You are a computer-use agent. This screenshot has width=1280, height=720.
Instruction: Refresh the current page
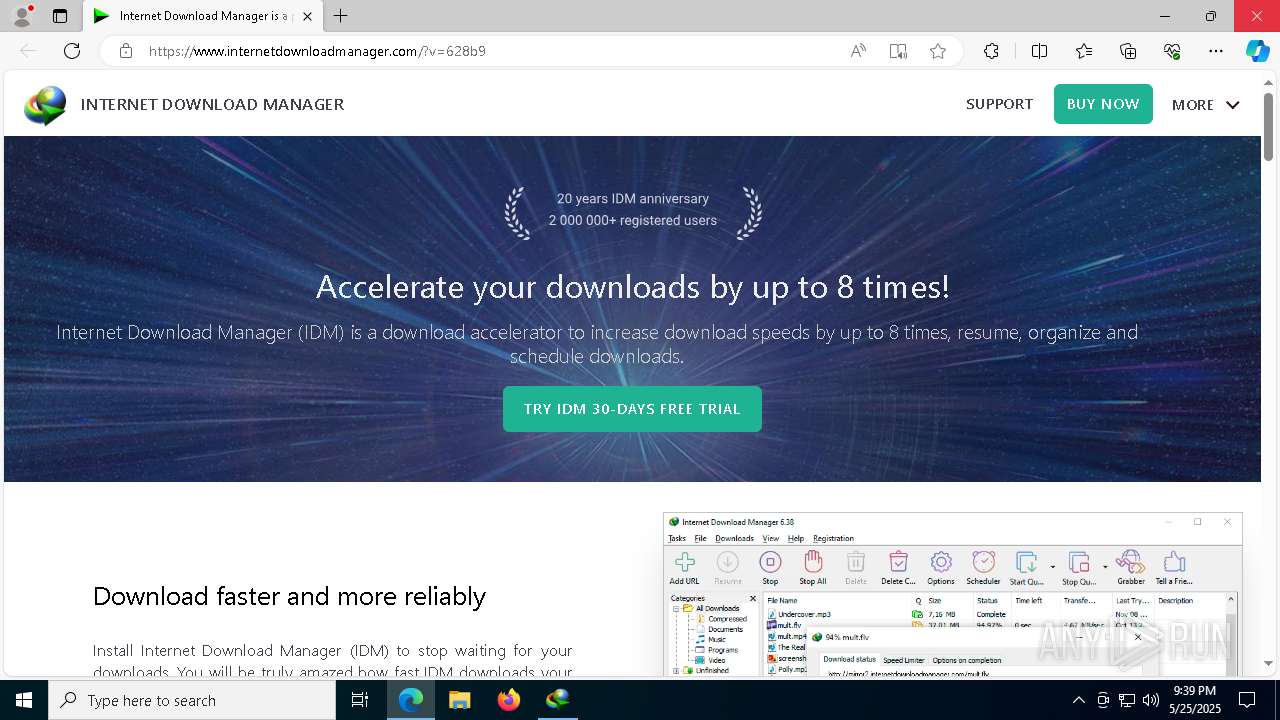tap(72, 51)
